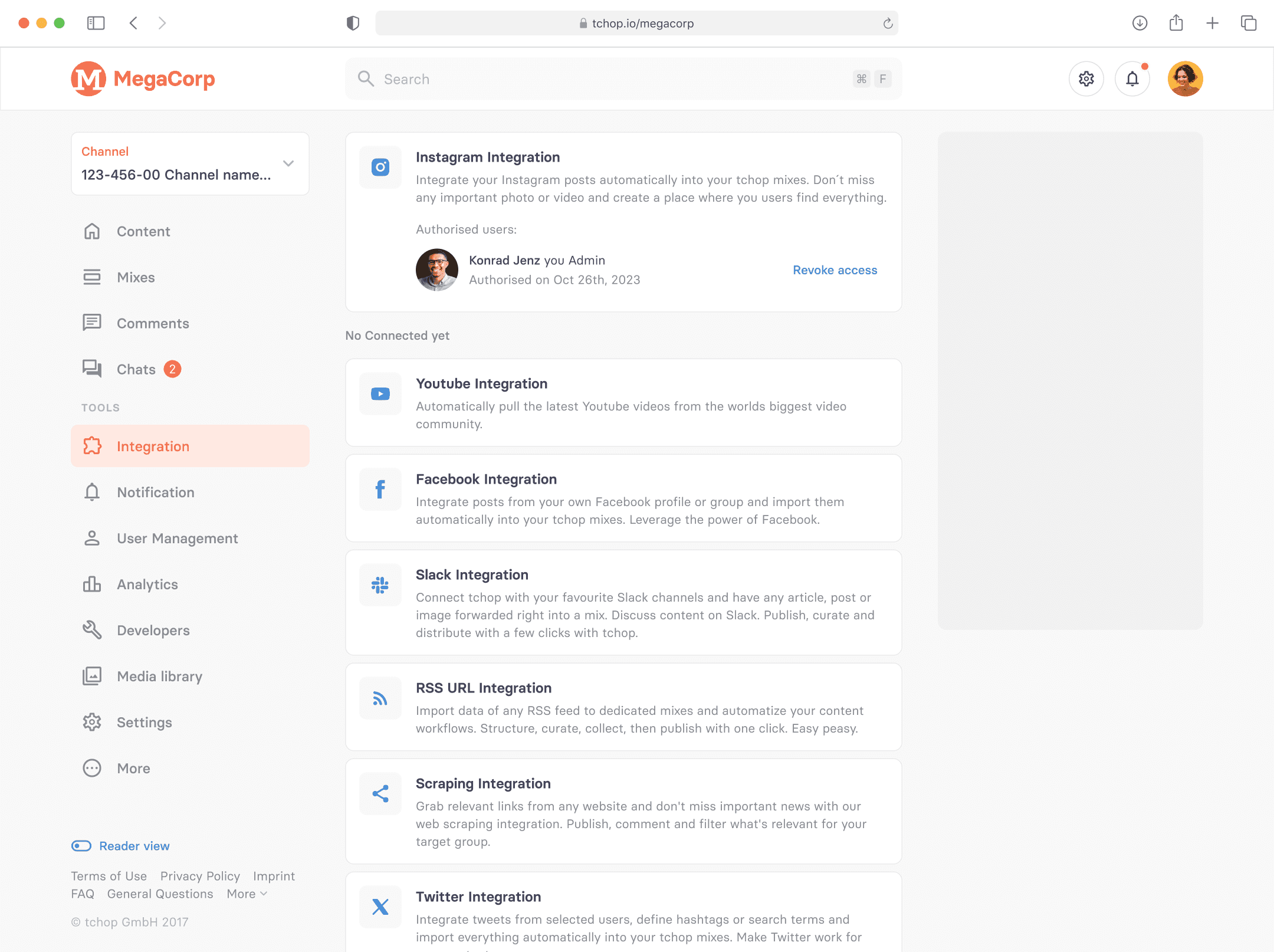Screen dimensions: 1274x952
Task: Select the Facebook Integration icon
Action: (x=380, y=489)
